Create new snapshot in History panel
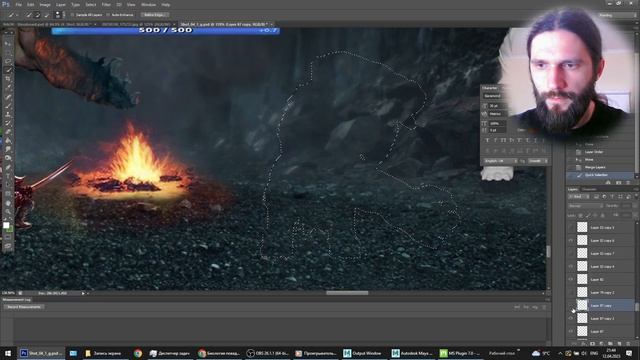Viewport: 640px width, 360px height. [619, 182]
